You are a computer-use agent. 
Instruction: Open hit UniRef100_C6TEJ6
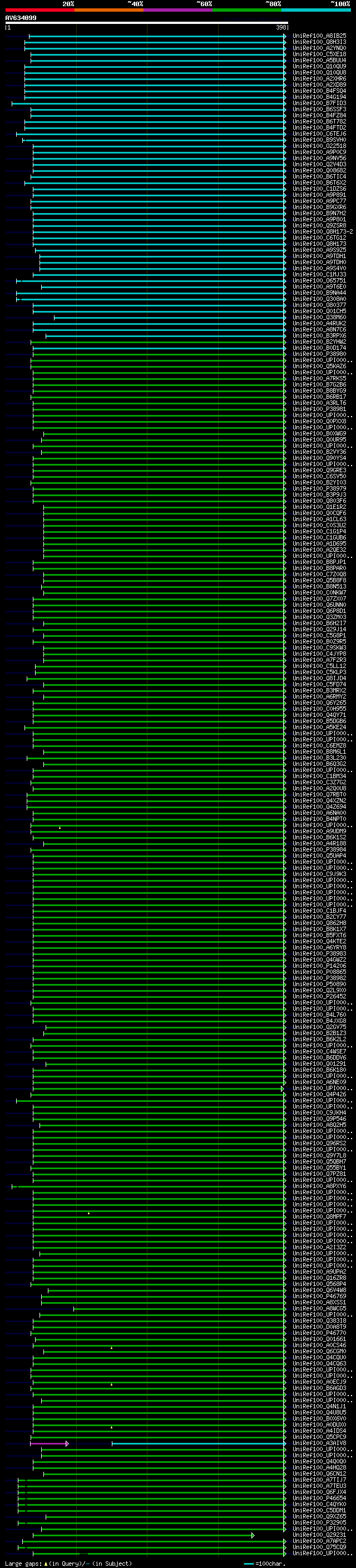click(319, 134)
